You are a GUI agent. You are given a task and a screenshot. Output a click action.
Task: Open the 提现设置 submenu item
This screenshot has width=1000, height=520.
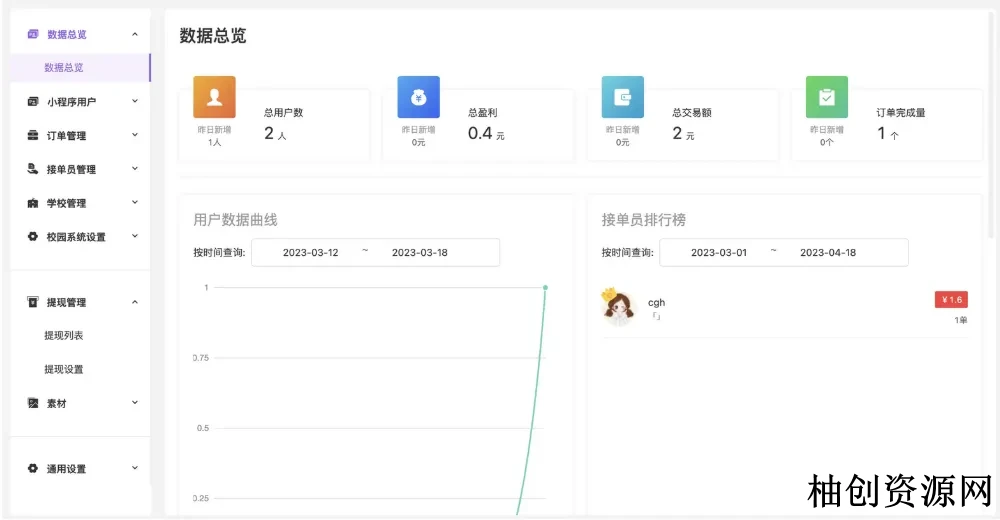point(64,369)
